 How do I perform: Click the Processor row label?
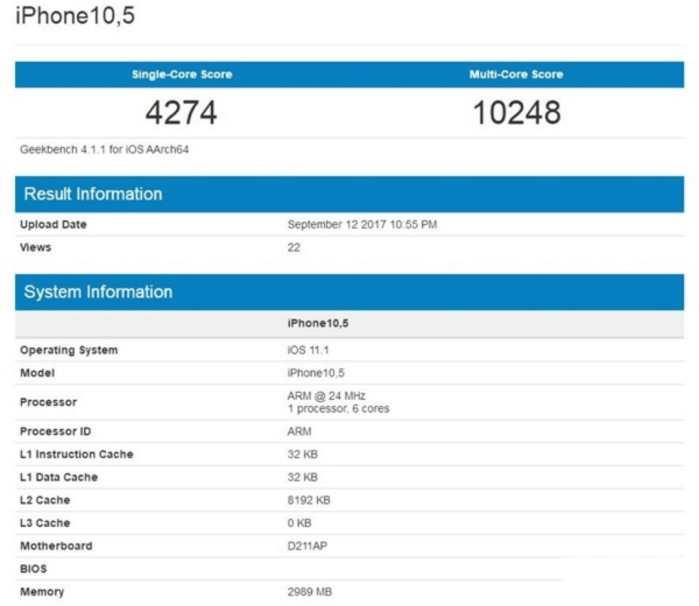(x=48, y=402)
